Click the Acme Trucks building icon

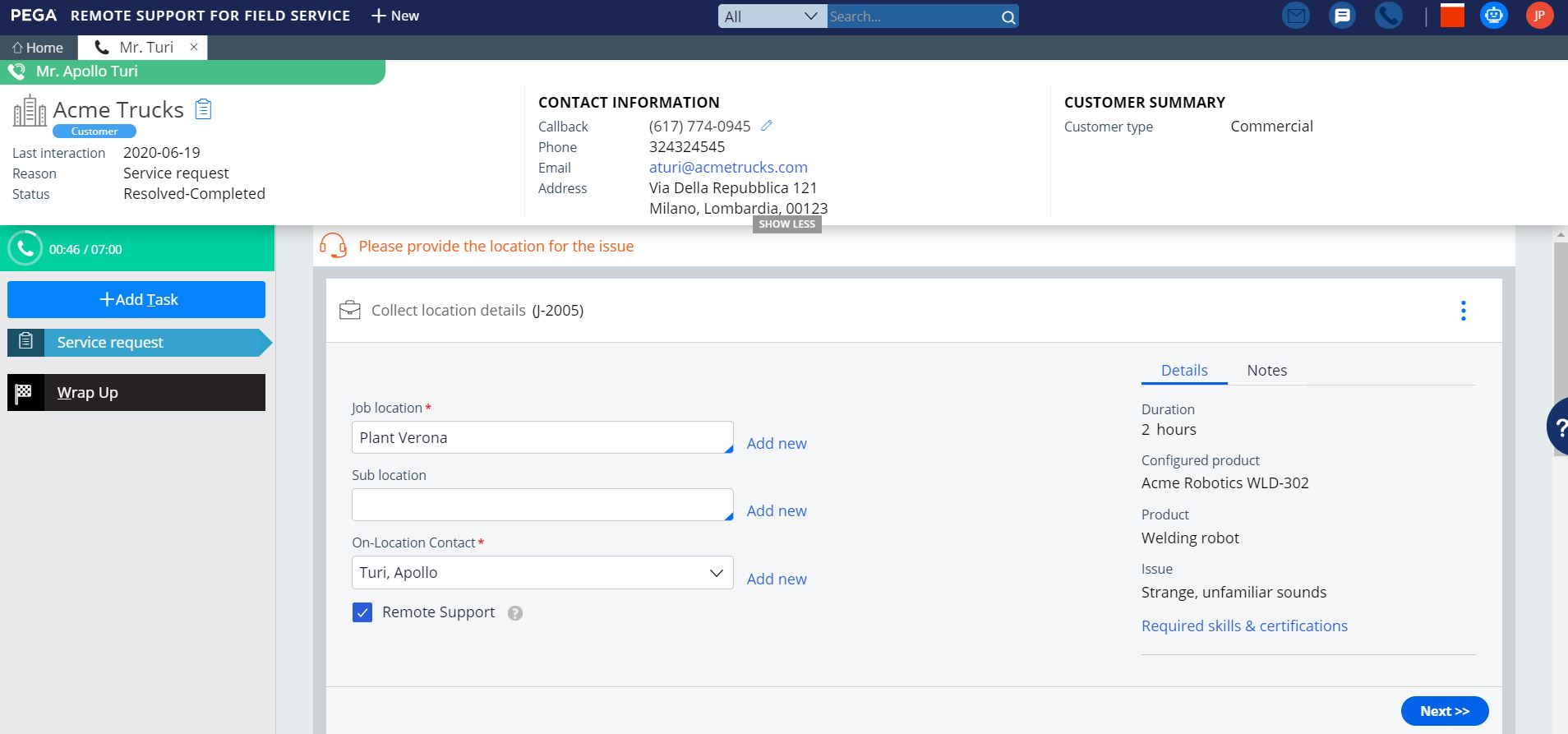30,110
